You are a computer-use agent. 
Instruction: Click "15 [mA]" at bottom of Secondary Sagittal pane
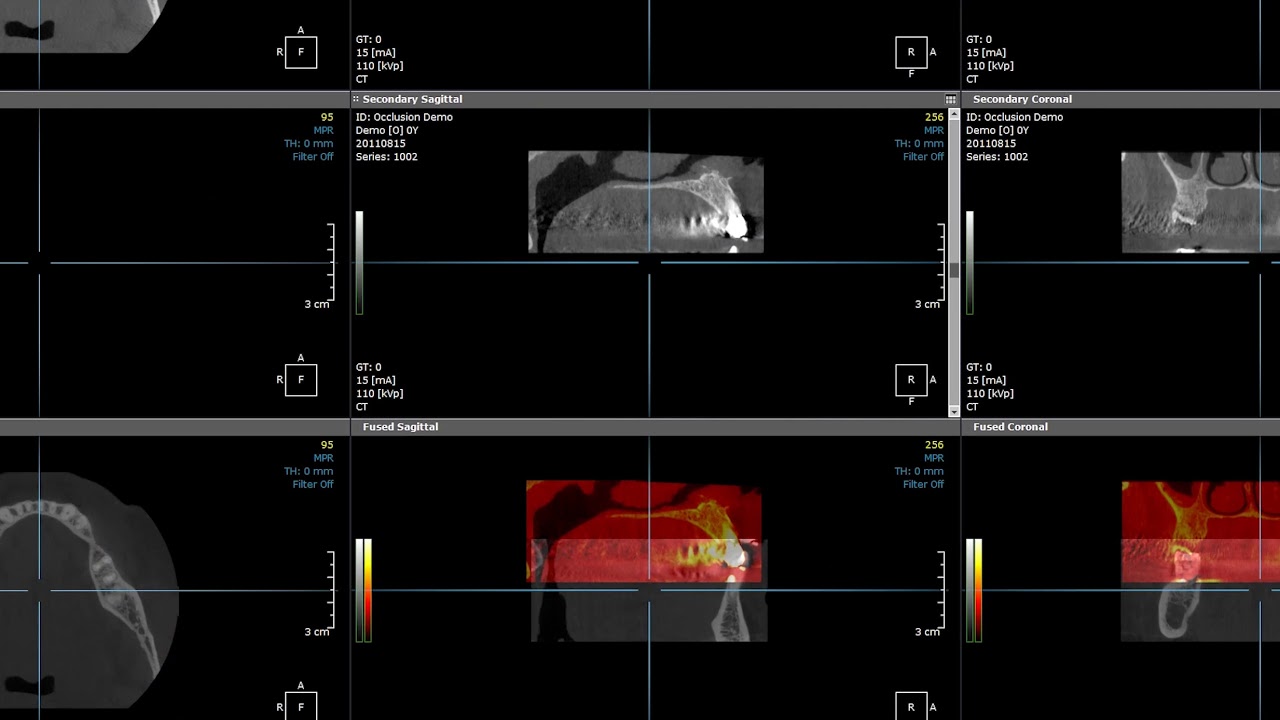[x=375, y=380]
